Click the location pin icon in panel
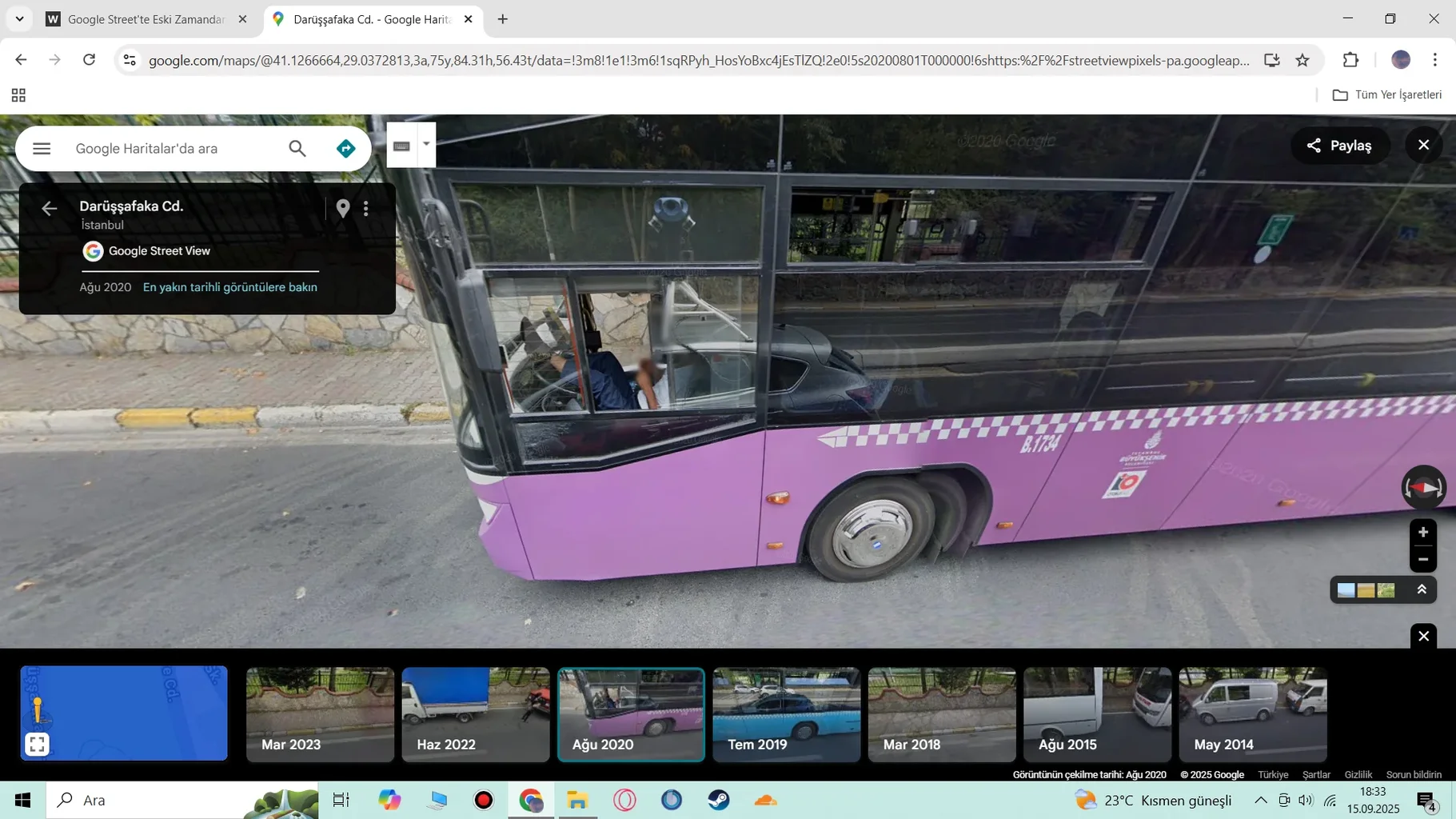Screen dimensions: 1456x819 tap(343, 208)
